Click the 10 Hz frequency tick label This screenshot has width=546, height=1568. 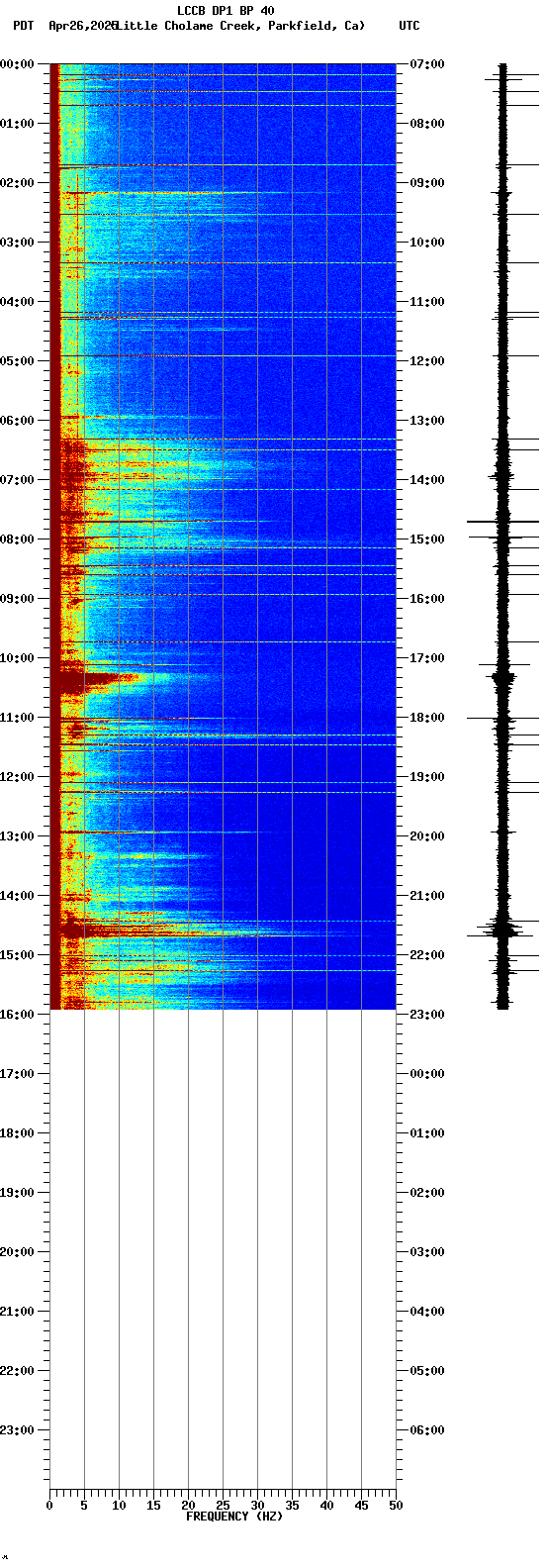(119, 1506)
